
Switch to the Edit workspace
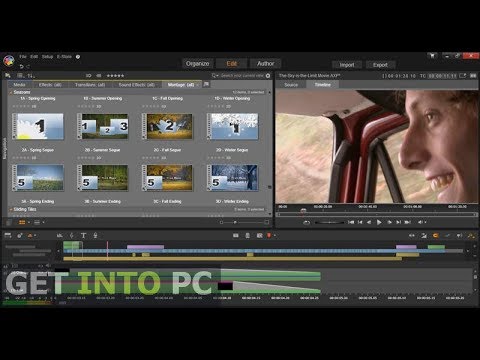[x=232, y=64]
